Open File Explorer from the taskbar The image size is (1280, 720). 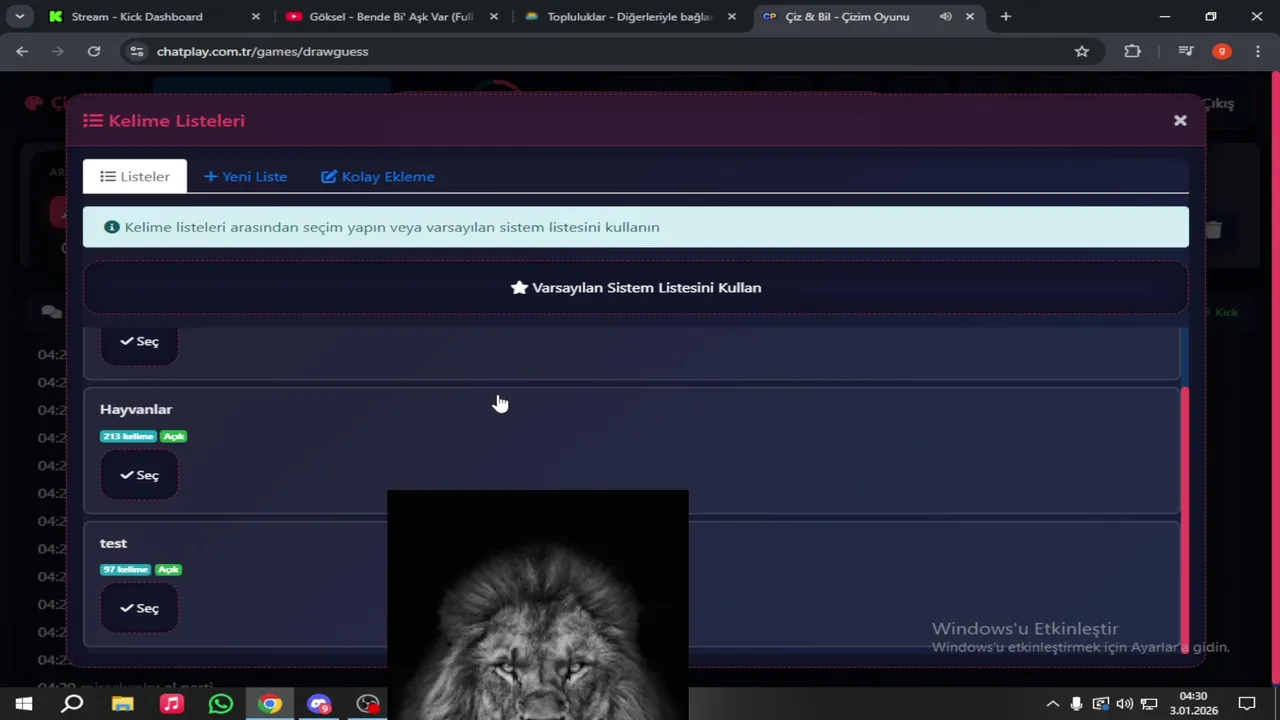click(122, 704)
